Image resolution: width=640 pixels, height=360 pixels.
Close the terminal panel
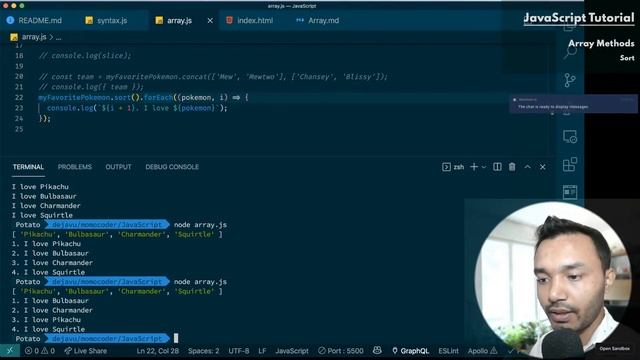[542, 167]
